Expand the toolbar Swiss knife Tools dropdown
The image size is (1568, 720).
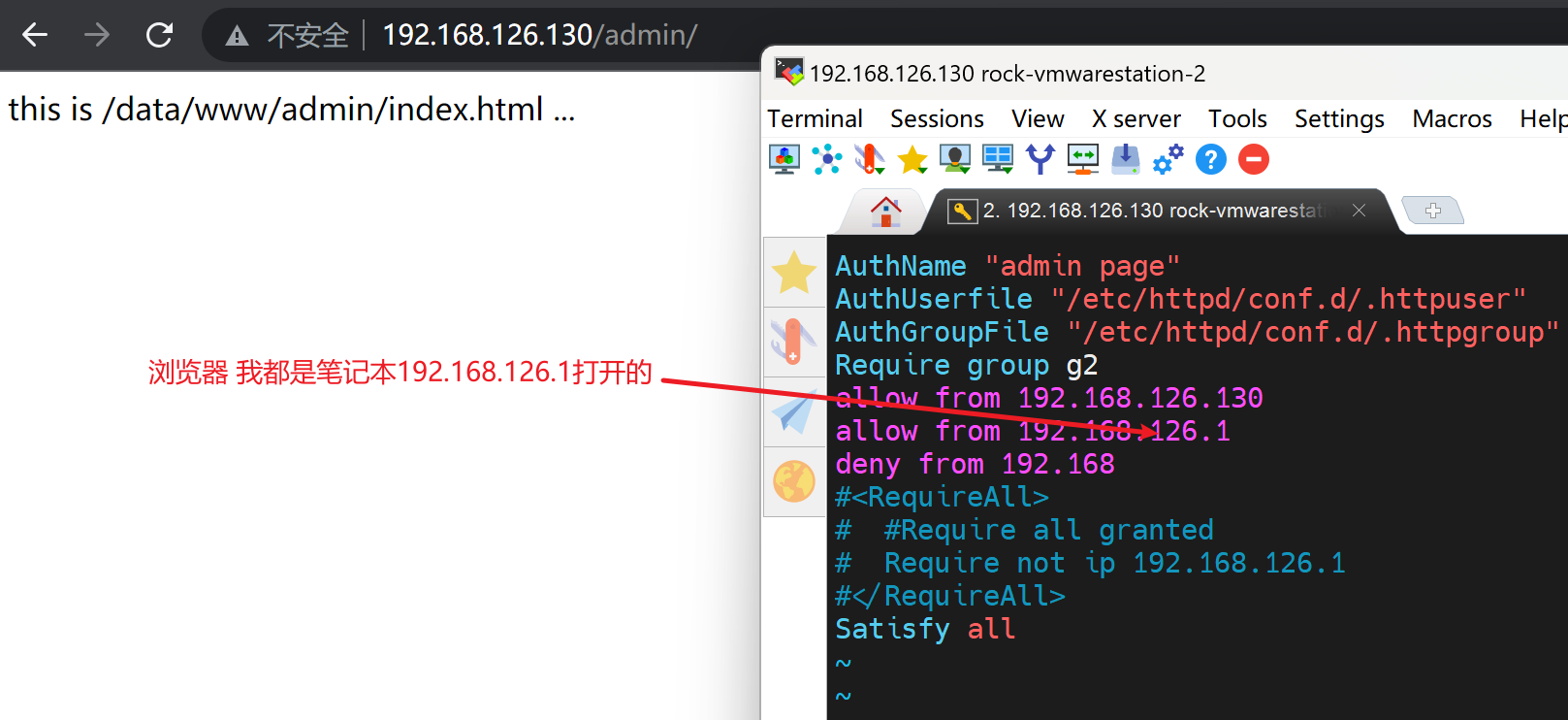(870, 159)
